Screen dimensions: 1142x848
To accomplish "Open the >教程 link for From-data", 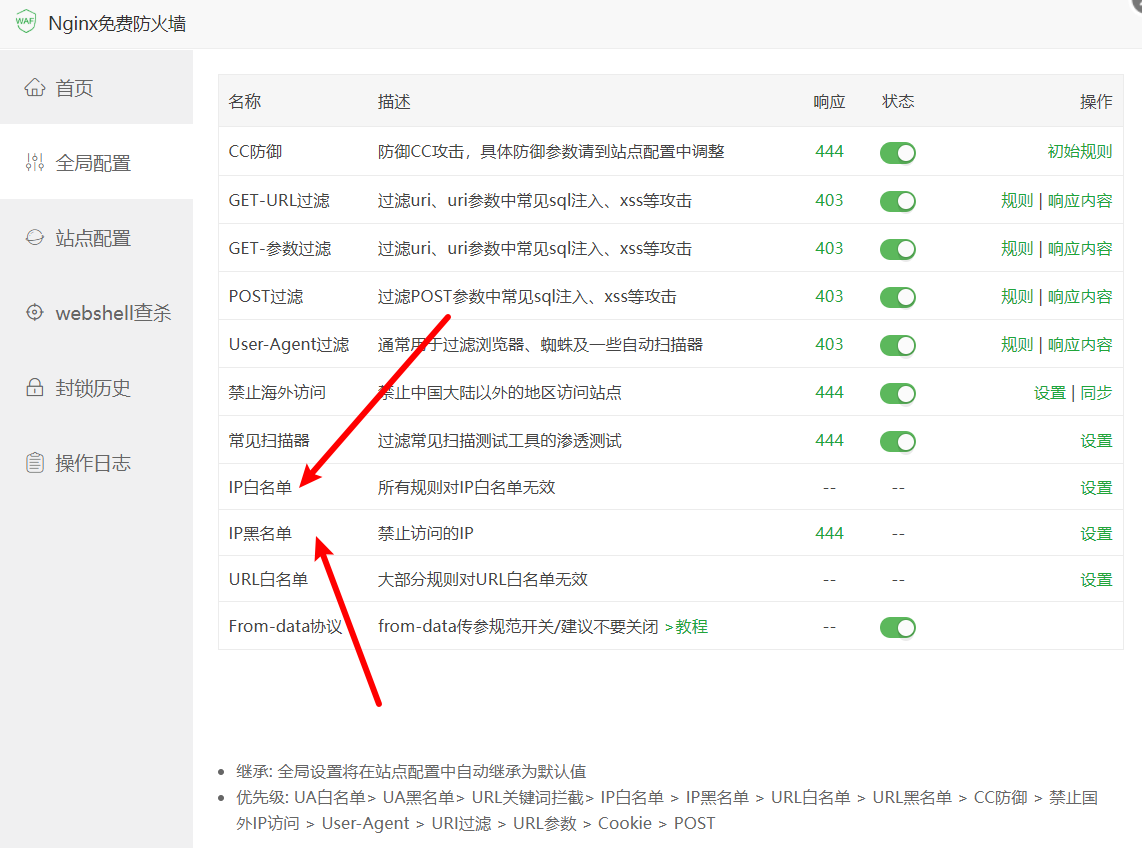I will click(686, 627).
